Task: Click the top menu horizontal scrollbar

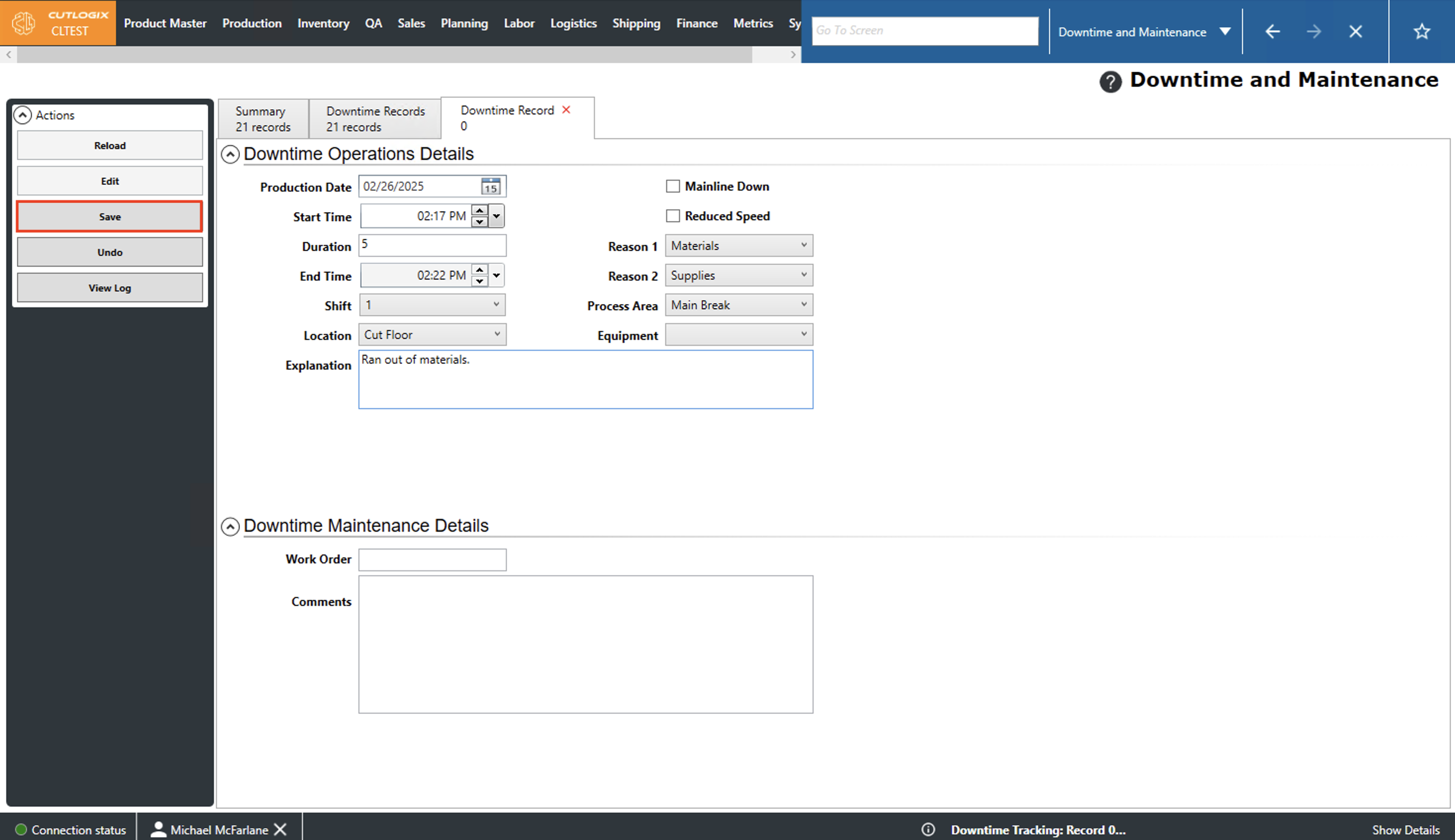Action: click(385, 55)
